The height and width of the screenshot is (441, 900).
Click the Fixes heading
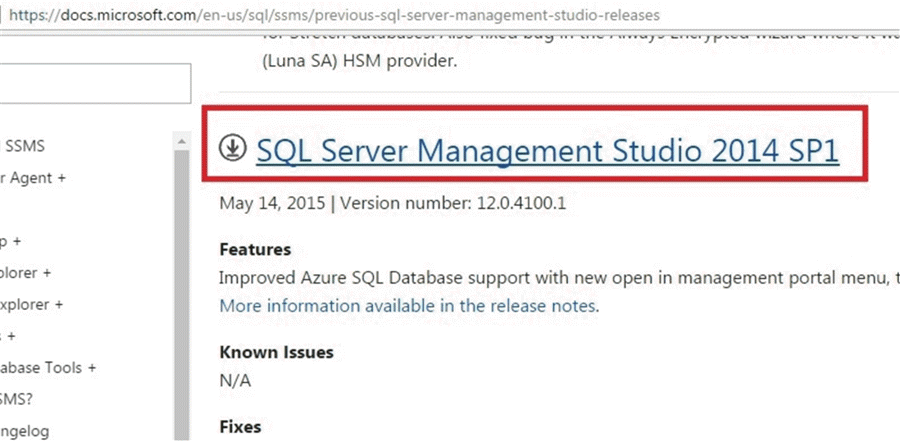(x=240, y=427)
